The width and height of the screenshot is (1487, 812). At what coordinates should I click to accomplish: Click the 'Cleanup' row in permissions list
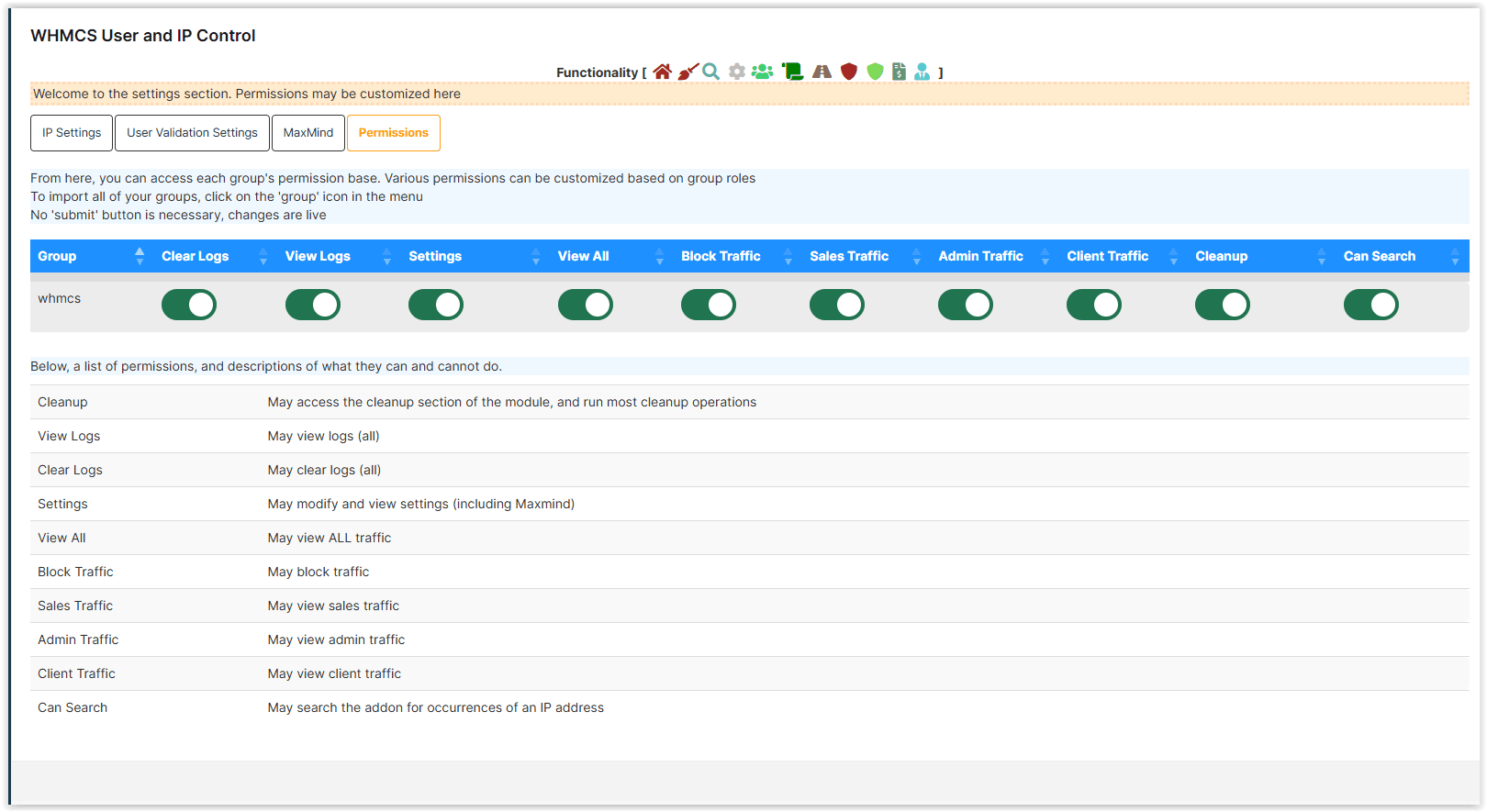point(749,402)
